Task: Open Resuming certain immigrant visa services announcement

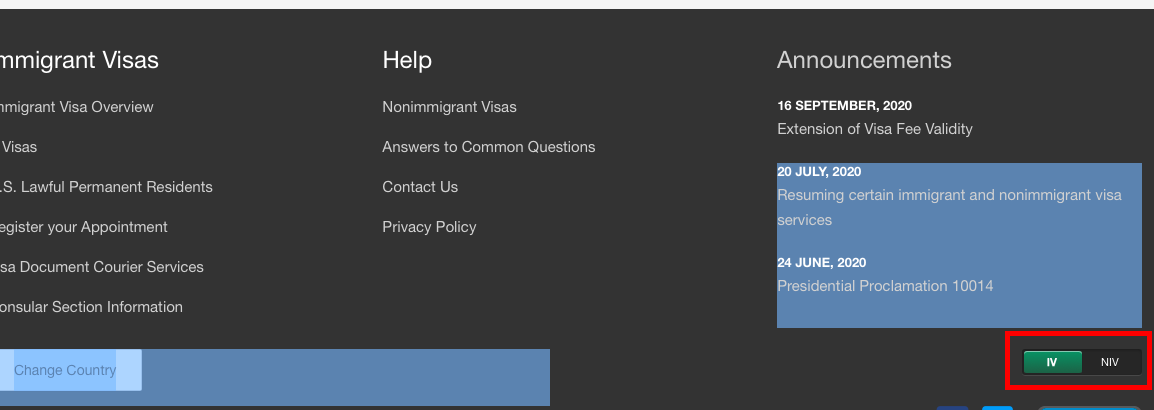Action: 949,208
